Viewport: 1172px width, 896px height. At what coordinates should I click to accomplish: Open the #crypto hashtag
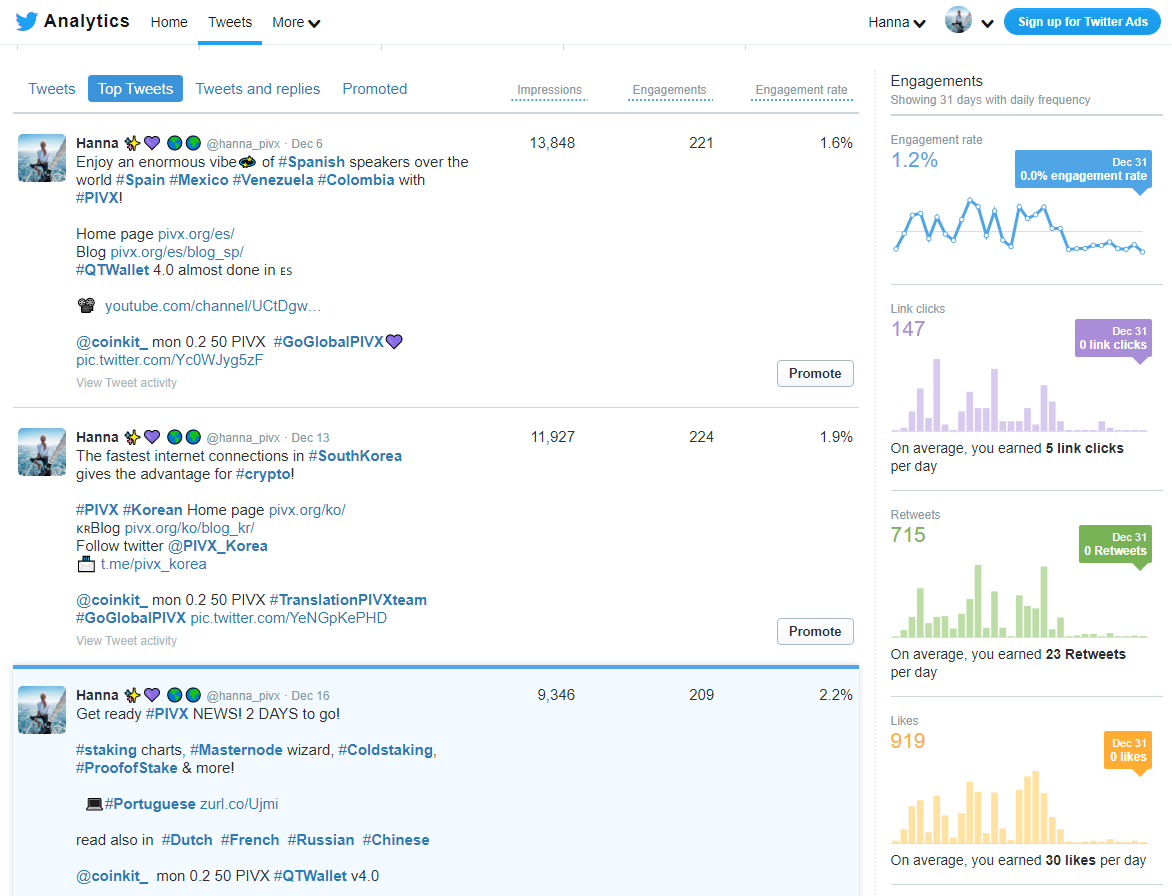pos(263,474)
